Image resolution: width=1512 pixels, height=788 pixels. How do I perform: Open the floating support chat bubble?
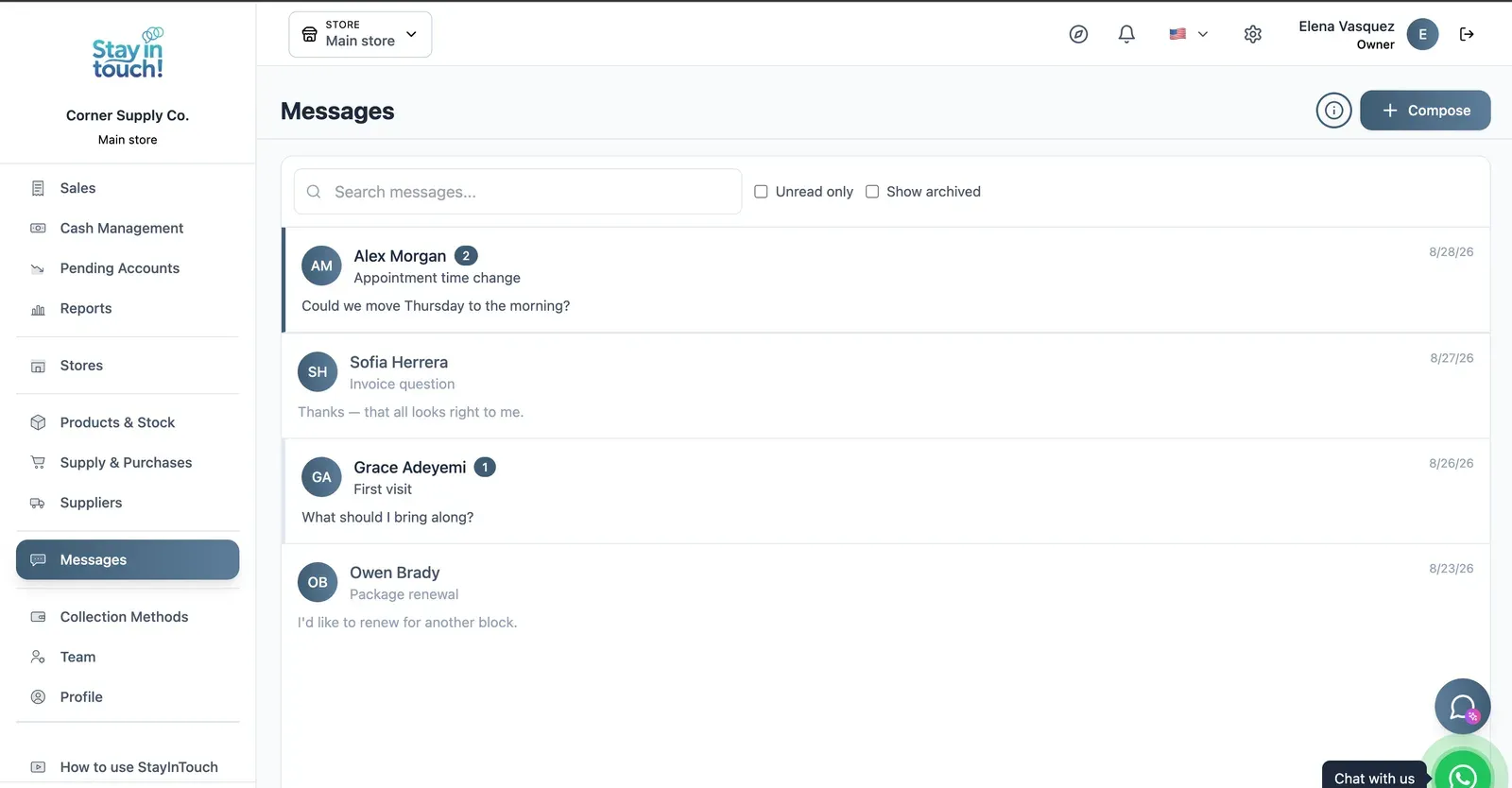tap(1462, 706)
